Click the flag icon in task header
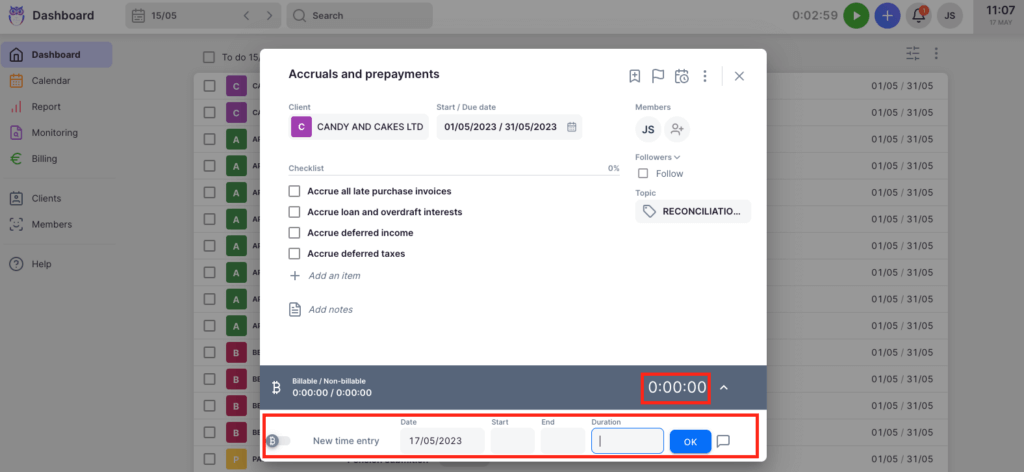Viewport: 1024px width, 472px height. point(658,76)
